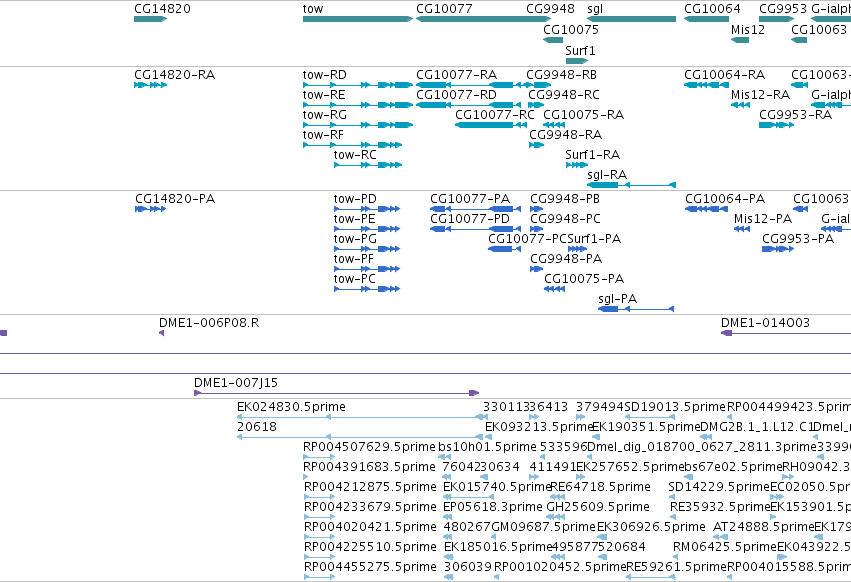This screenshot has height=582, width=851.
Task: Select transcript tow-RD
Action: [x=358, y=85]
